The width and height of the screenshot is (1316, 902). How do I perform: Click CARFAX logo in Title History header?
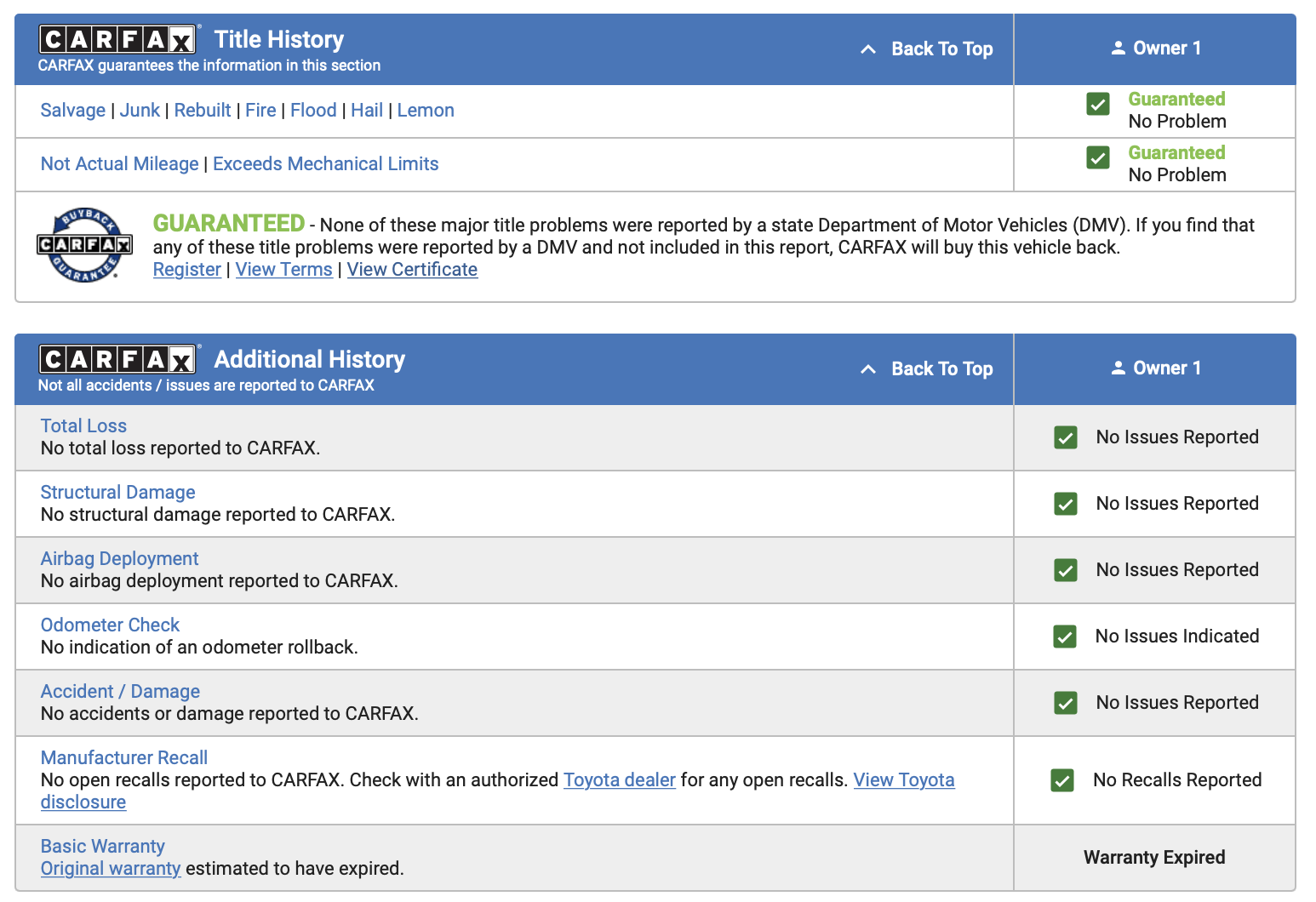click(117, 39)
